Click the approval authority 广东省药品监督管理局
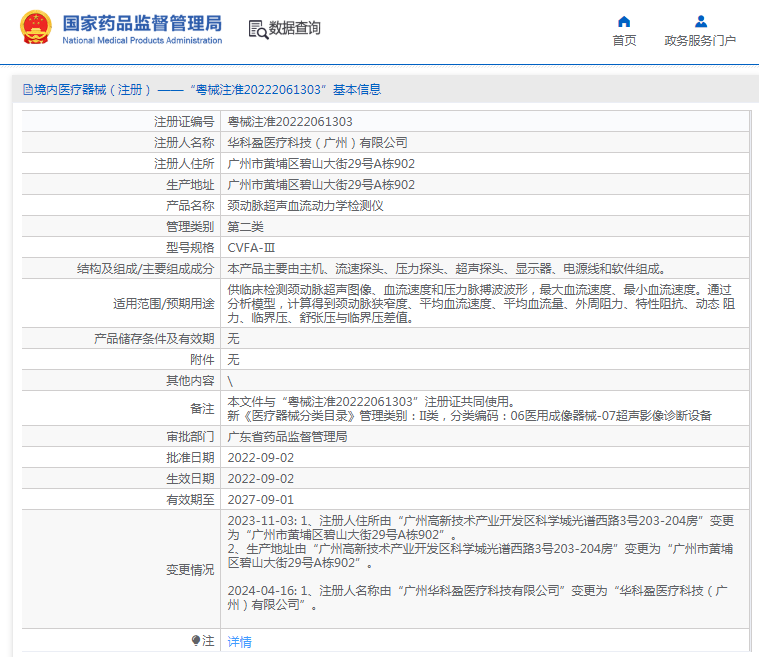 [x=288, y=437]
